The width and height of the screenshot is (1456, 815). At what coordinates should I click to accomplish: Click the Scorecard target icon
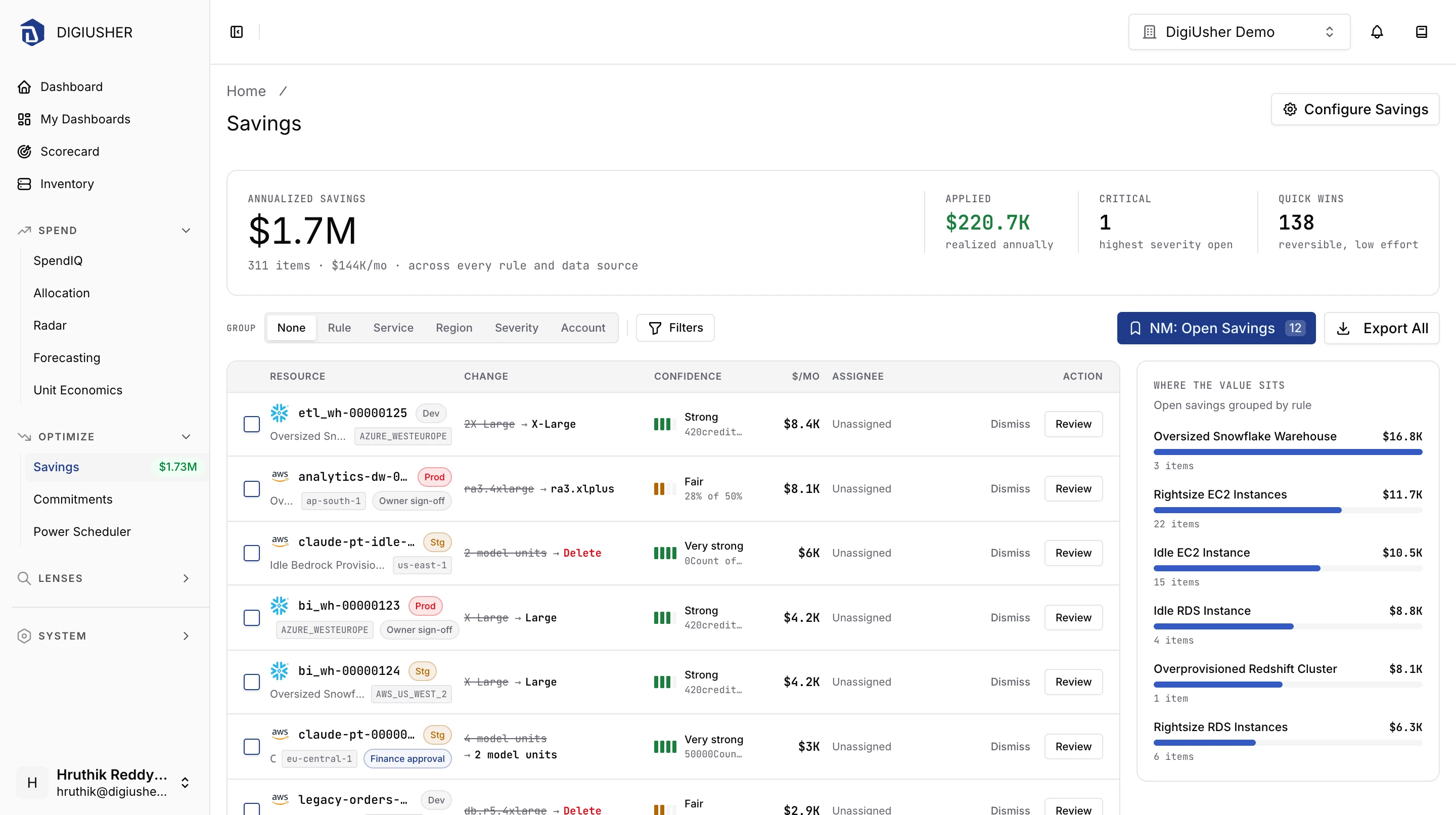point(24,152)
